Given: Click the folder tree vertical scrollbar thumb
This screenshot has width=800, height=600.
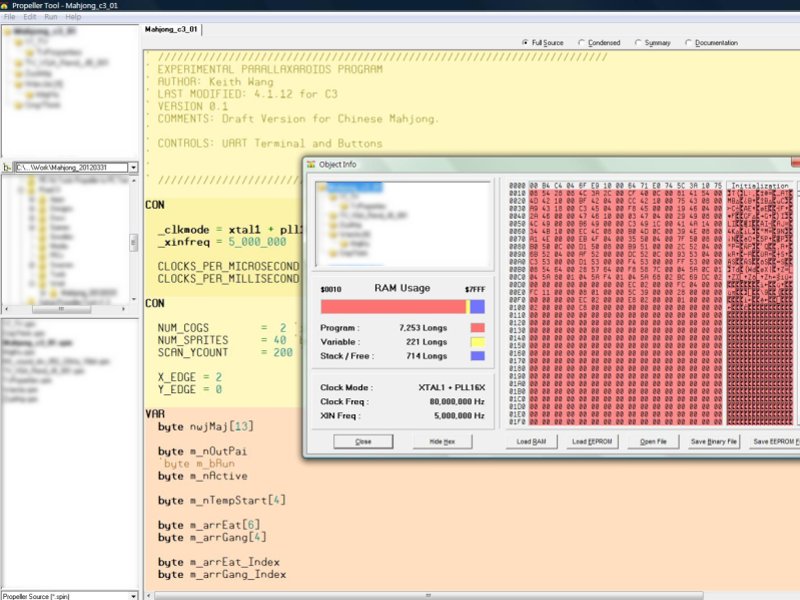Looking at the screenshot, I should tap(134, 242).
